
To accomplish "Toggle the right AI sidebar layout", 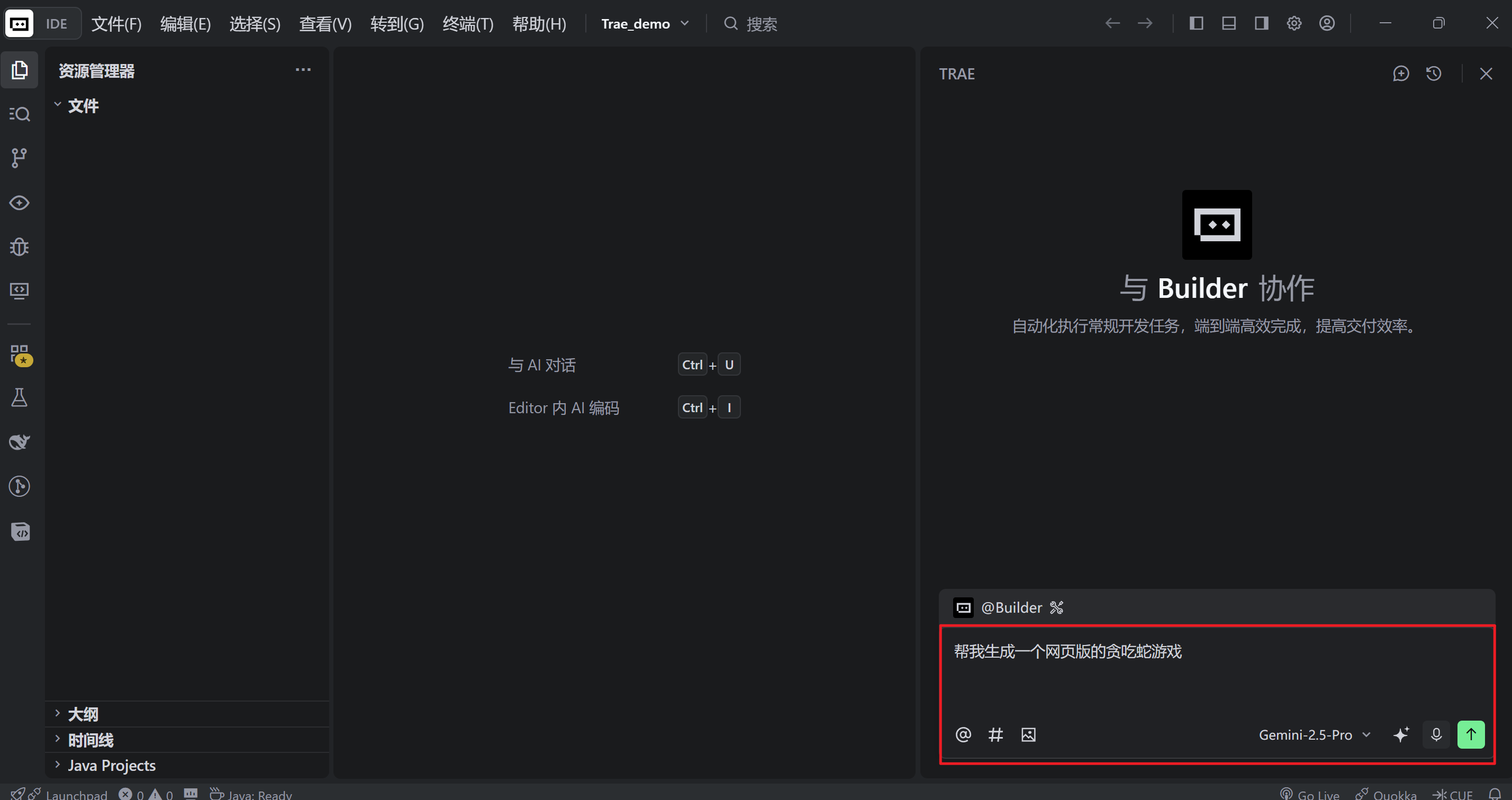I will coord(1261,23).
